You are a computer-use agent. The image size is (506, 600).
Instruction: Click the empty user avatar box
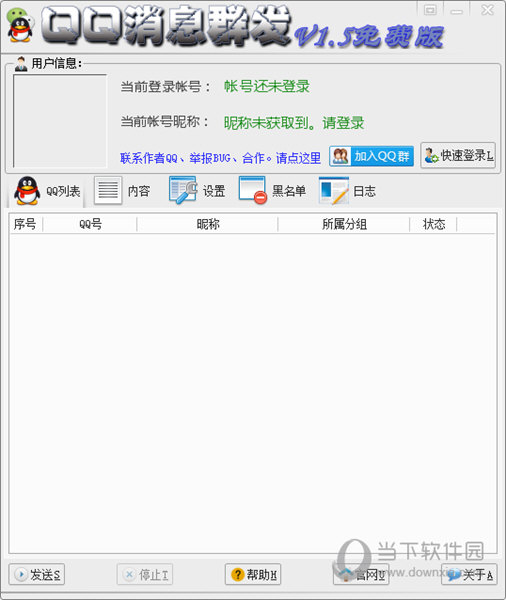pyautogui.click(x=60, y=121)
